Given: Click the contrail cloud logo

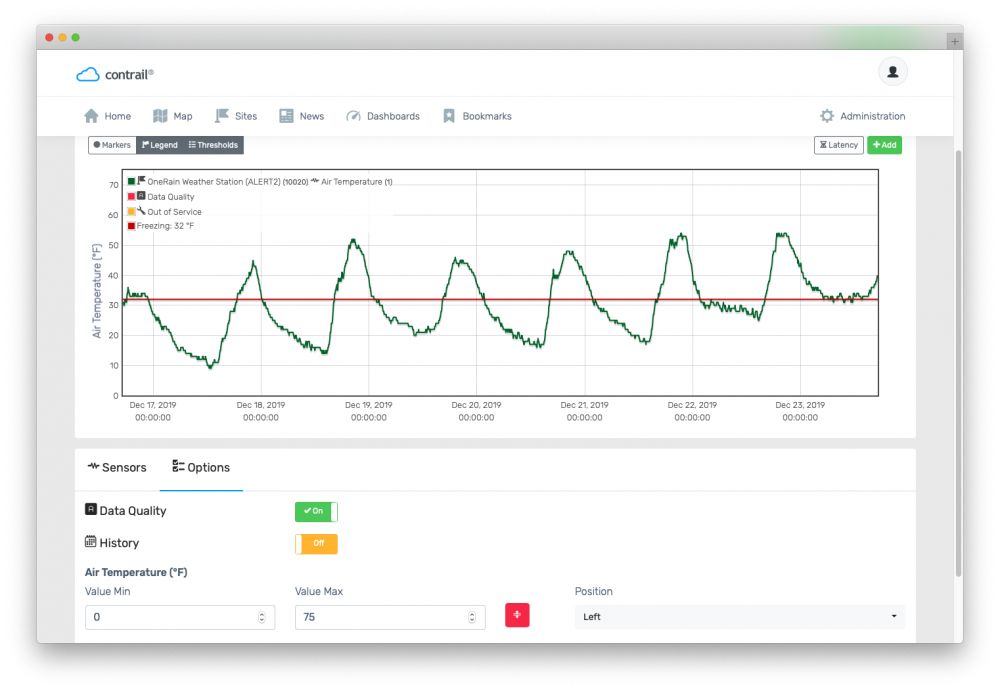Looking at the screenshot, I should tap(88, 75).
